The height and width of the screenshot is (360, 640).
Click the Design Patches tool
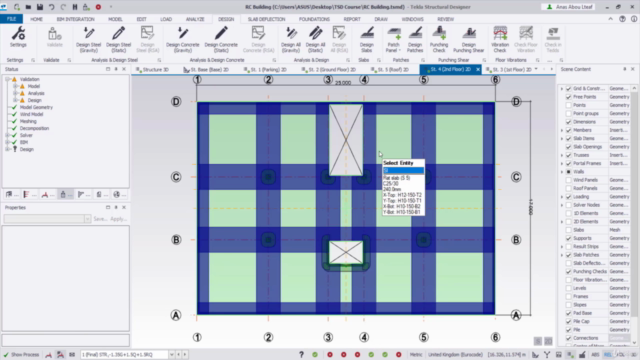415,40
